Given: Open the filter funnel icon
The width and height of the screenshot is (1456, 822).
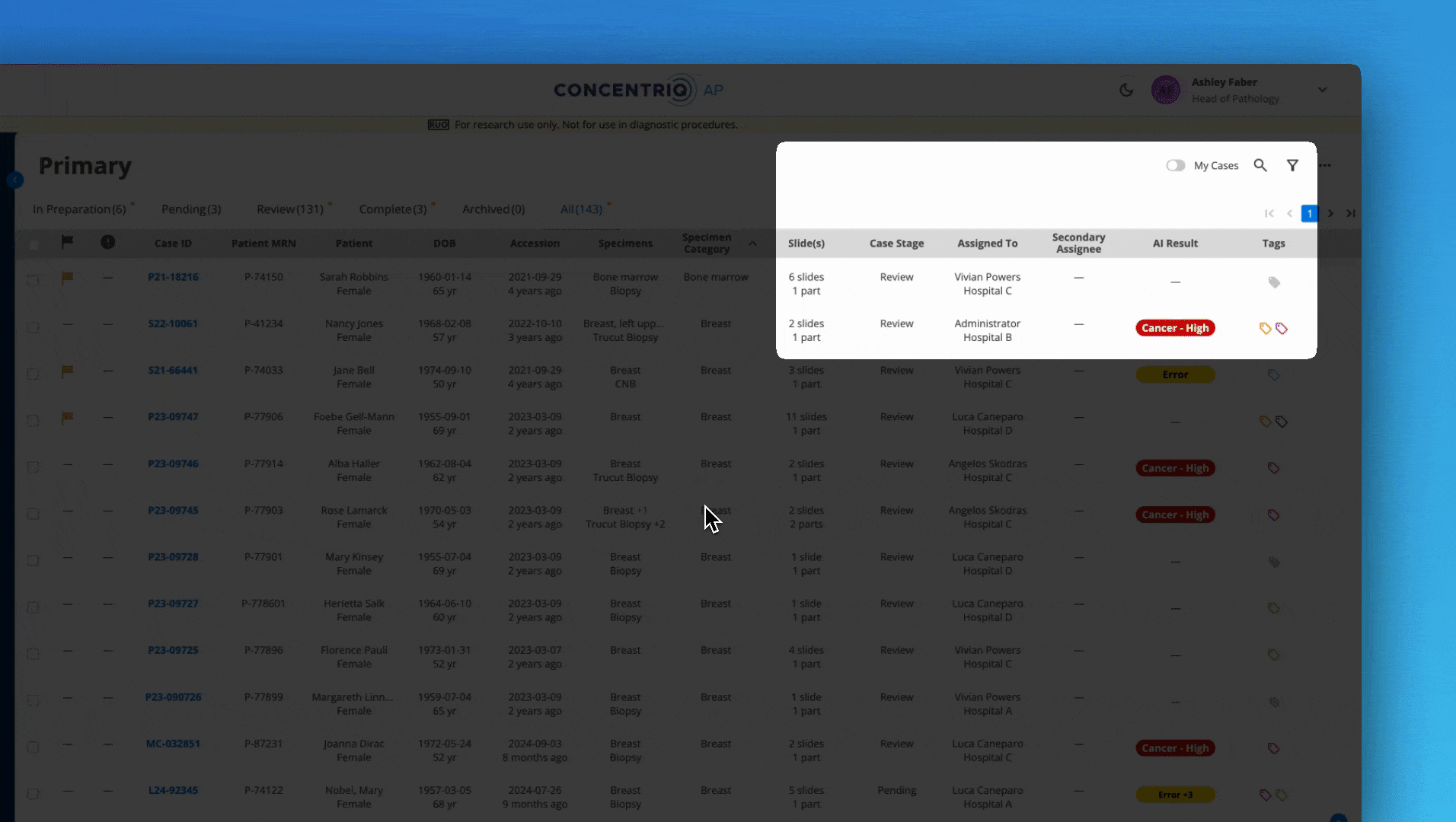Looking at the screenshot, I should coord(1292,165).
